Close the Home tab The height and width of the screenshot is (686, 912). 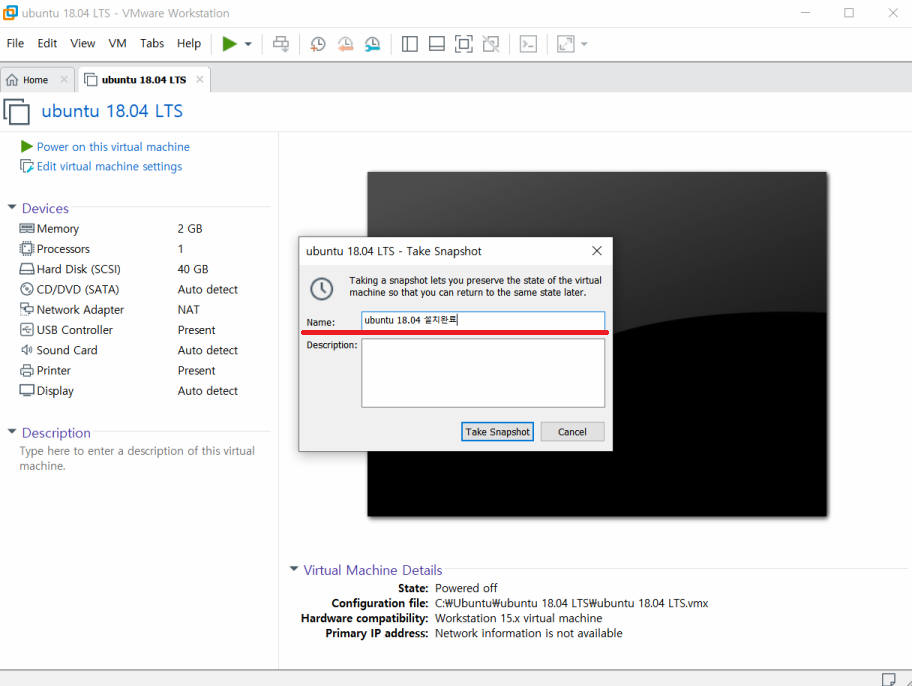[x=64, y=79]
